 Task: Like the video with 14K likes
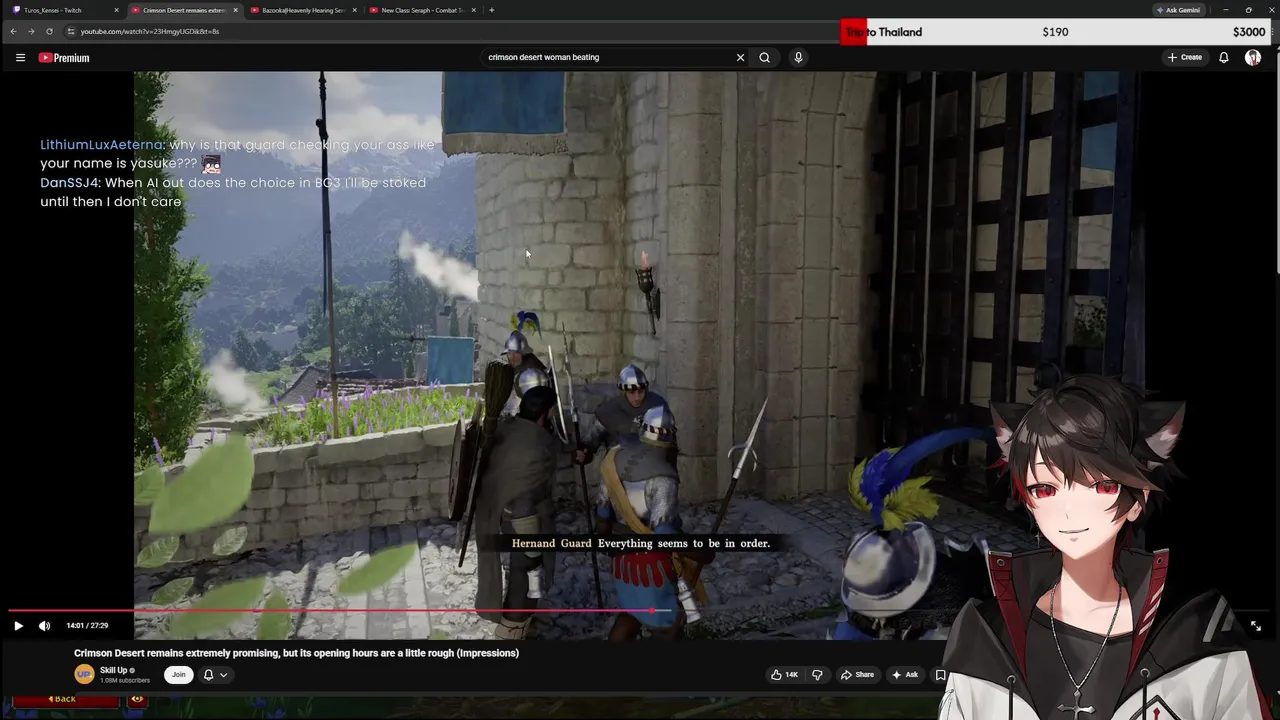click(x=785, y=675)
